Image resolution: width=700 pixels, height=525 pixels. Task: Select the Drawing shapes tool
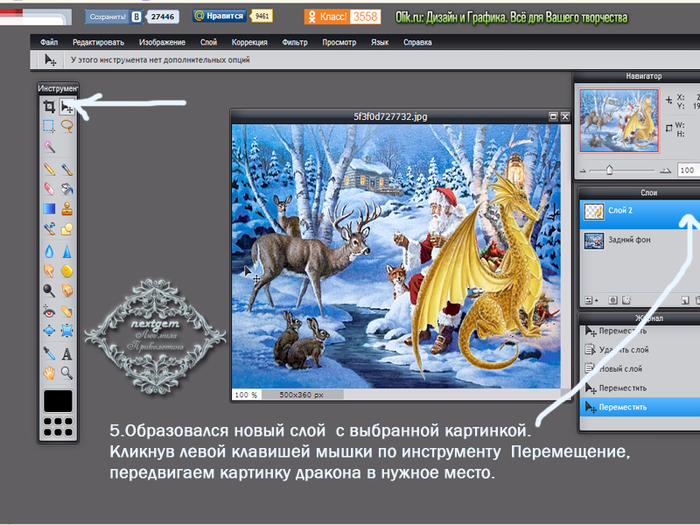click(67, 229)
